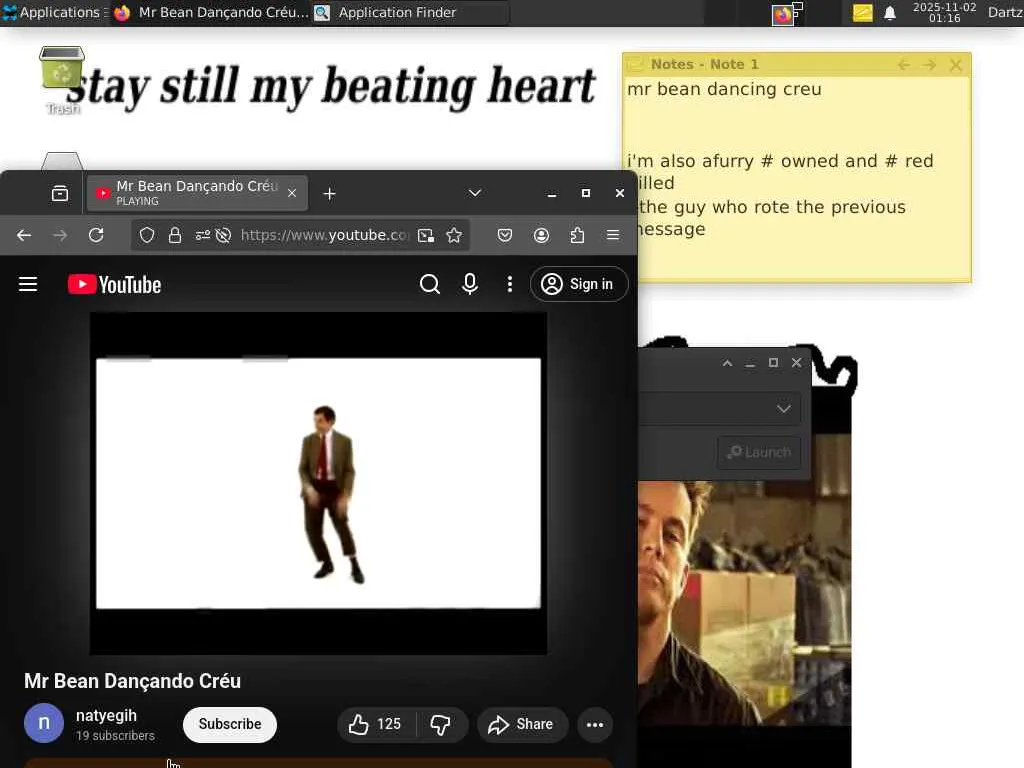This screenshot has width=1024, height=768.
Task: Open the tracking protection shield icon
Action: coord(147,235)
